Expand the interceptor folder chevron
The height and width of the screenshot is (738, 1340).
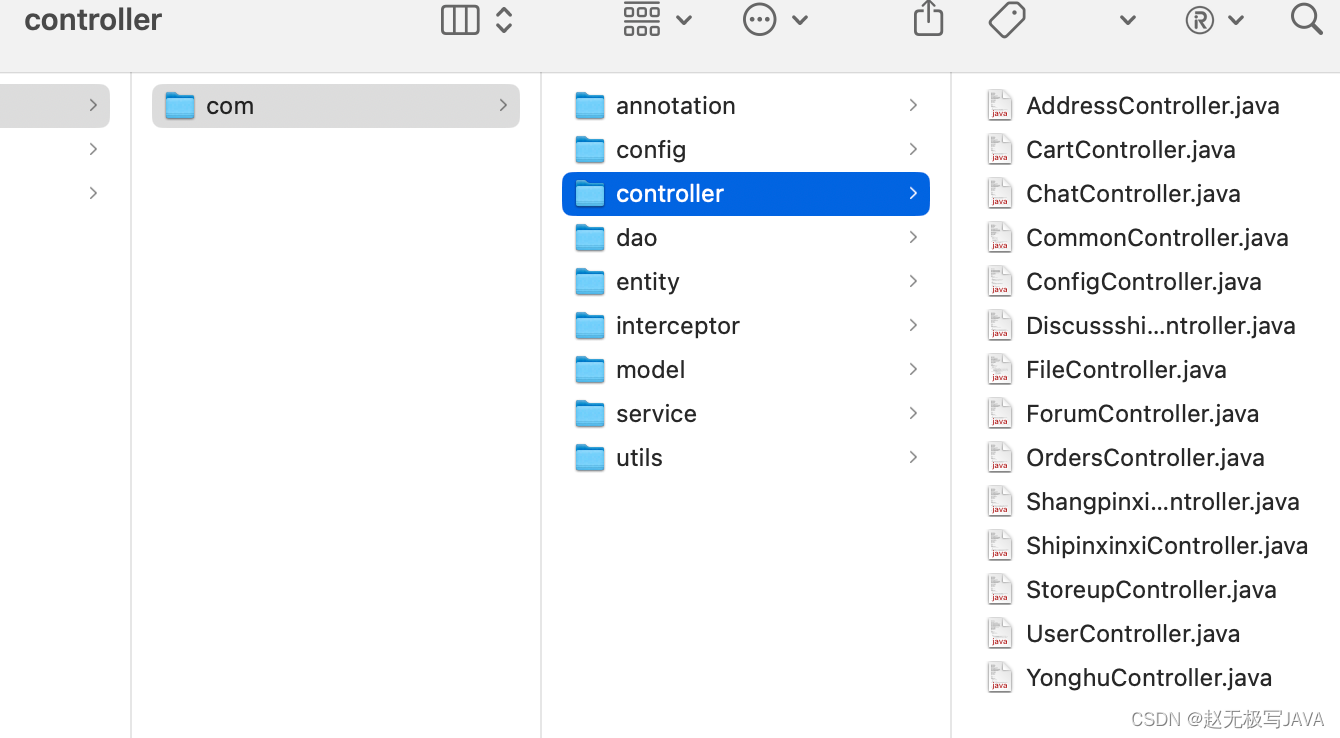point(913,325)
